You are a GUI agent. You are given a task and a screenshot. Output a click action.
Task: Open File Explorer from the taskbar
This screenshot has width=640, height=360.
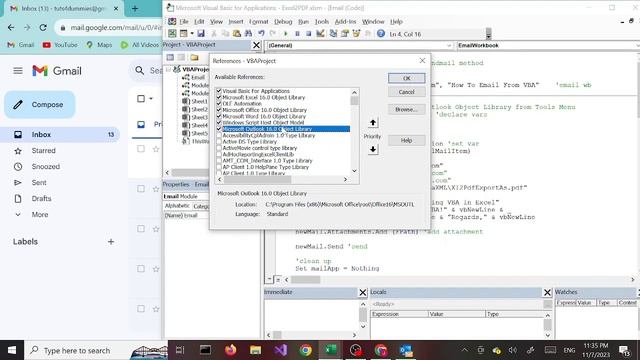pos(256,350)
